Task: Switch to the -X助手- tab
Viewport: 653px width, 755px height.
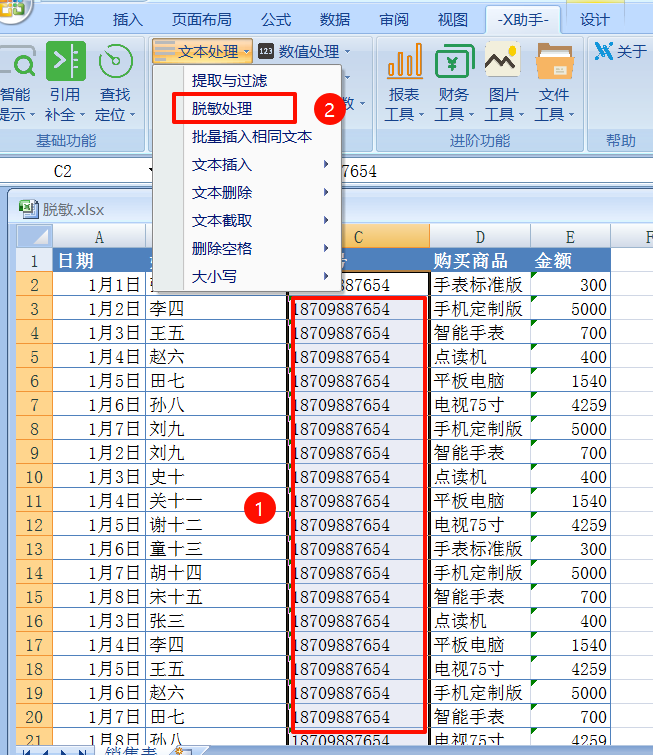Action: click(523, 19)
